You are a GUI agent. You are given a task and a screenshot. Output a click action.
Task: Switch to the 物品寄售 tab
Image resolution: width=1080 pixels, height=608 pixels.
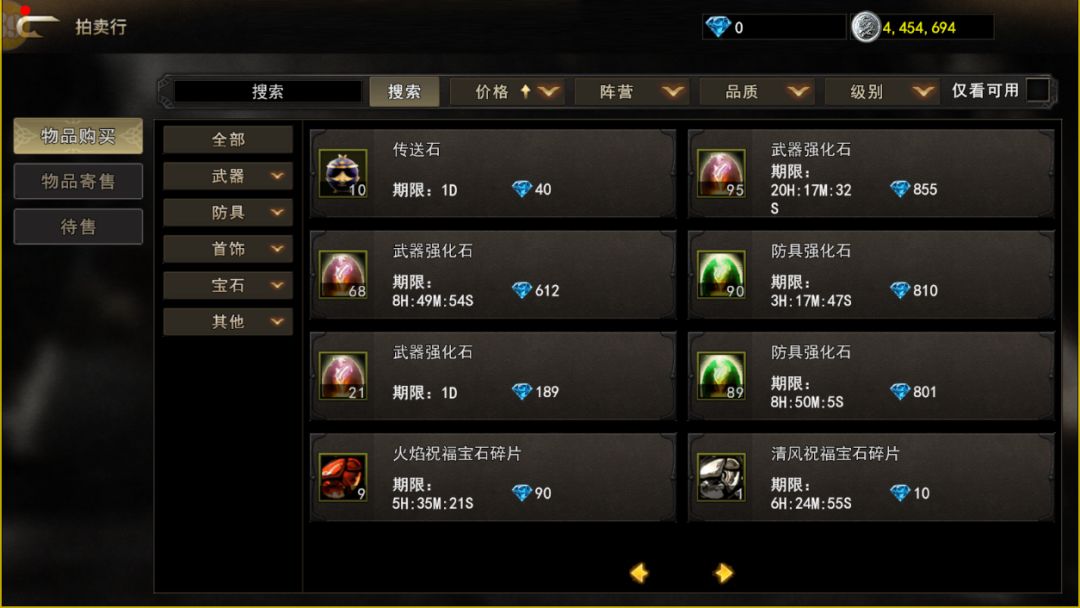click(x=78, y=181)
